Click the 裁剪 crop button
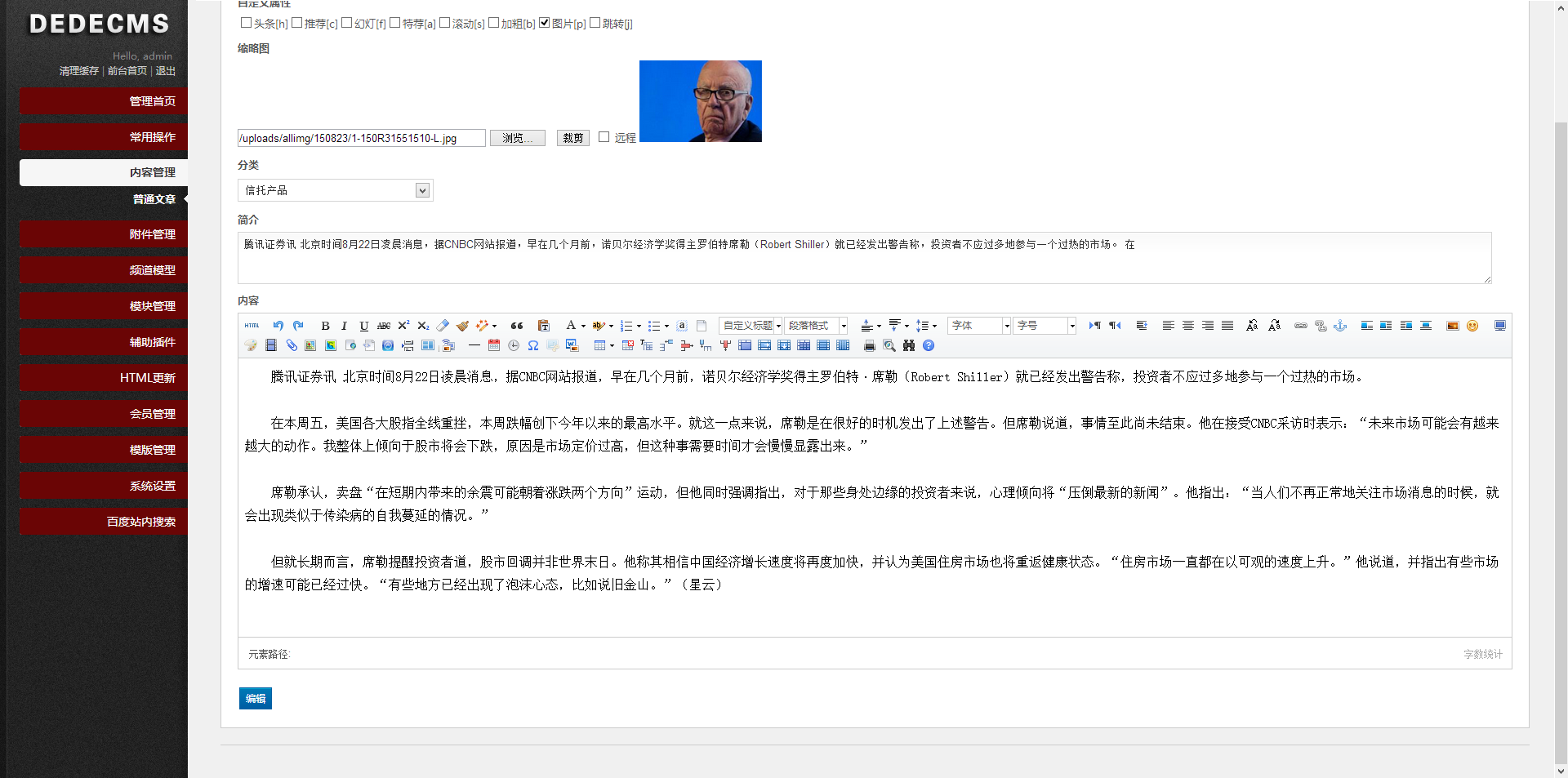The height and width of the screenshot is (778, 1568). [573, 138]
